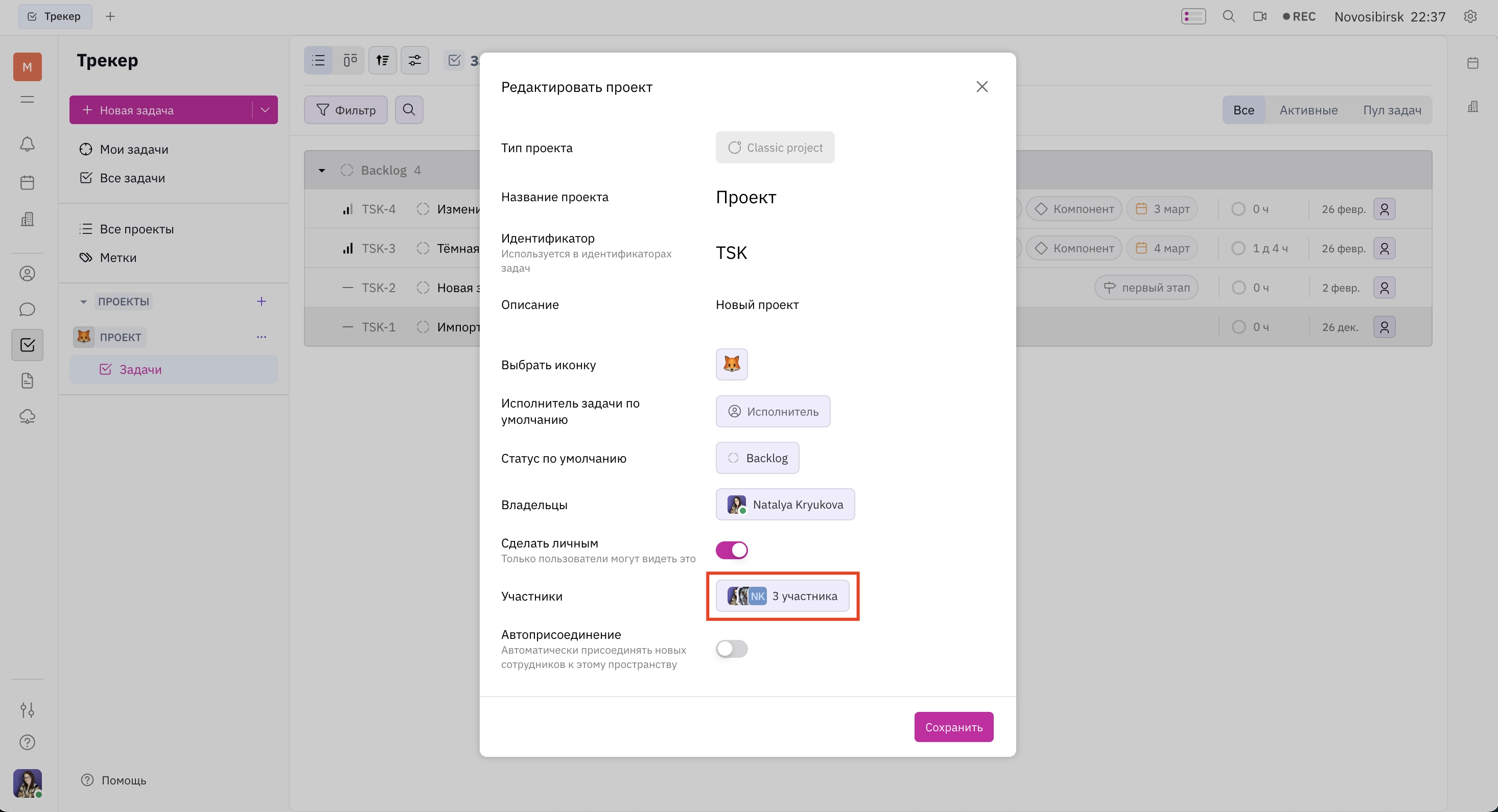Close the 'Редактировать проект' dialog

coord(982,87)
